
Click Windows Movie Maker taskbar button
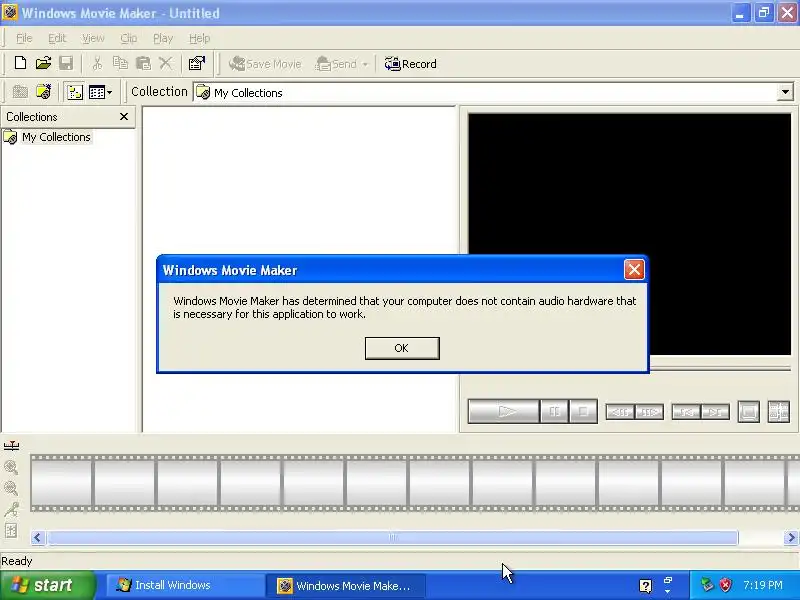click(345, 585)
